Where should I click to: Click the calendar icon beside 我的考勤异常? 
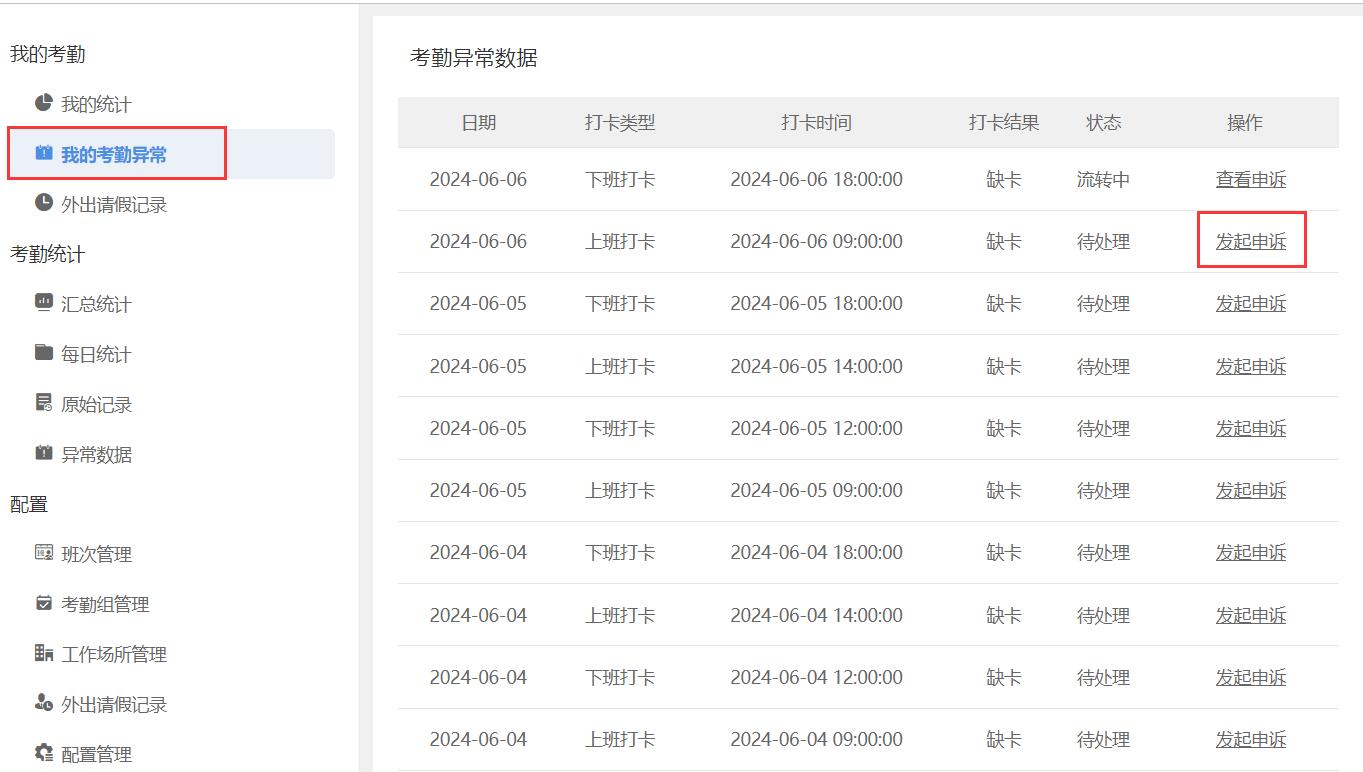43,154
